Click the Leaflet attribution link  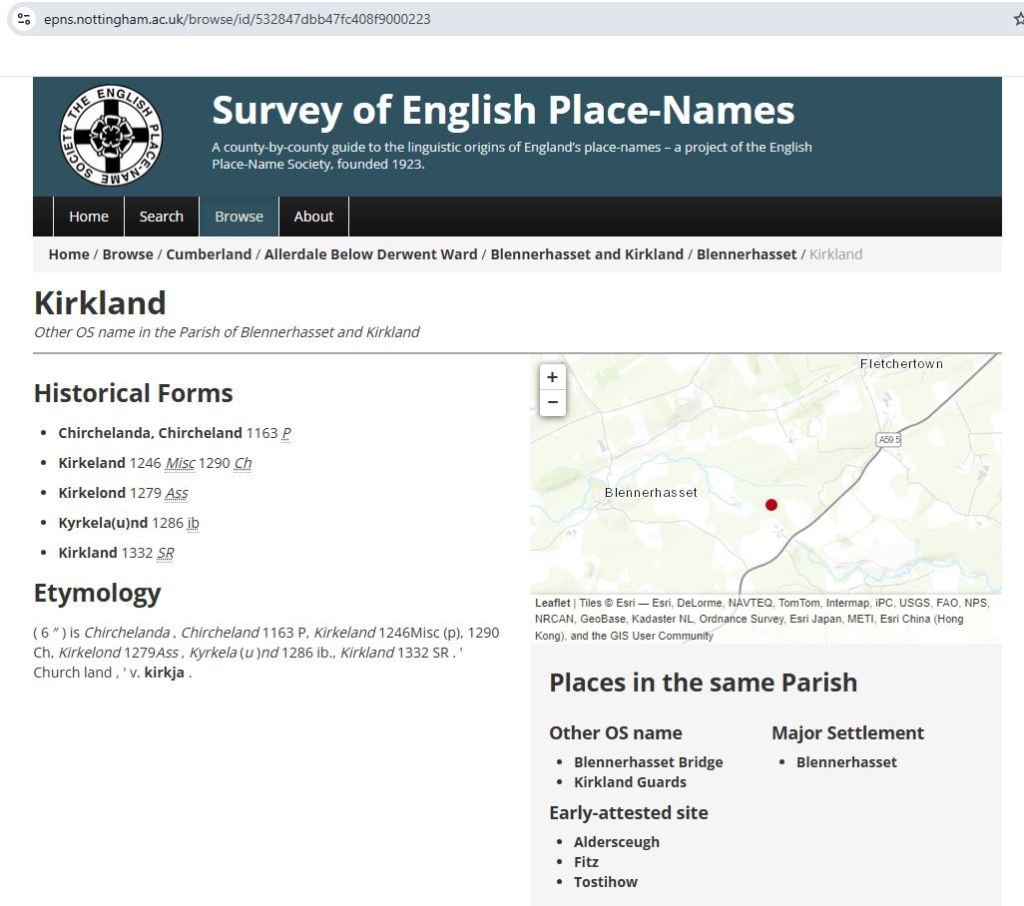(x=552, y=603)
